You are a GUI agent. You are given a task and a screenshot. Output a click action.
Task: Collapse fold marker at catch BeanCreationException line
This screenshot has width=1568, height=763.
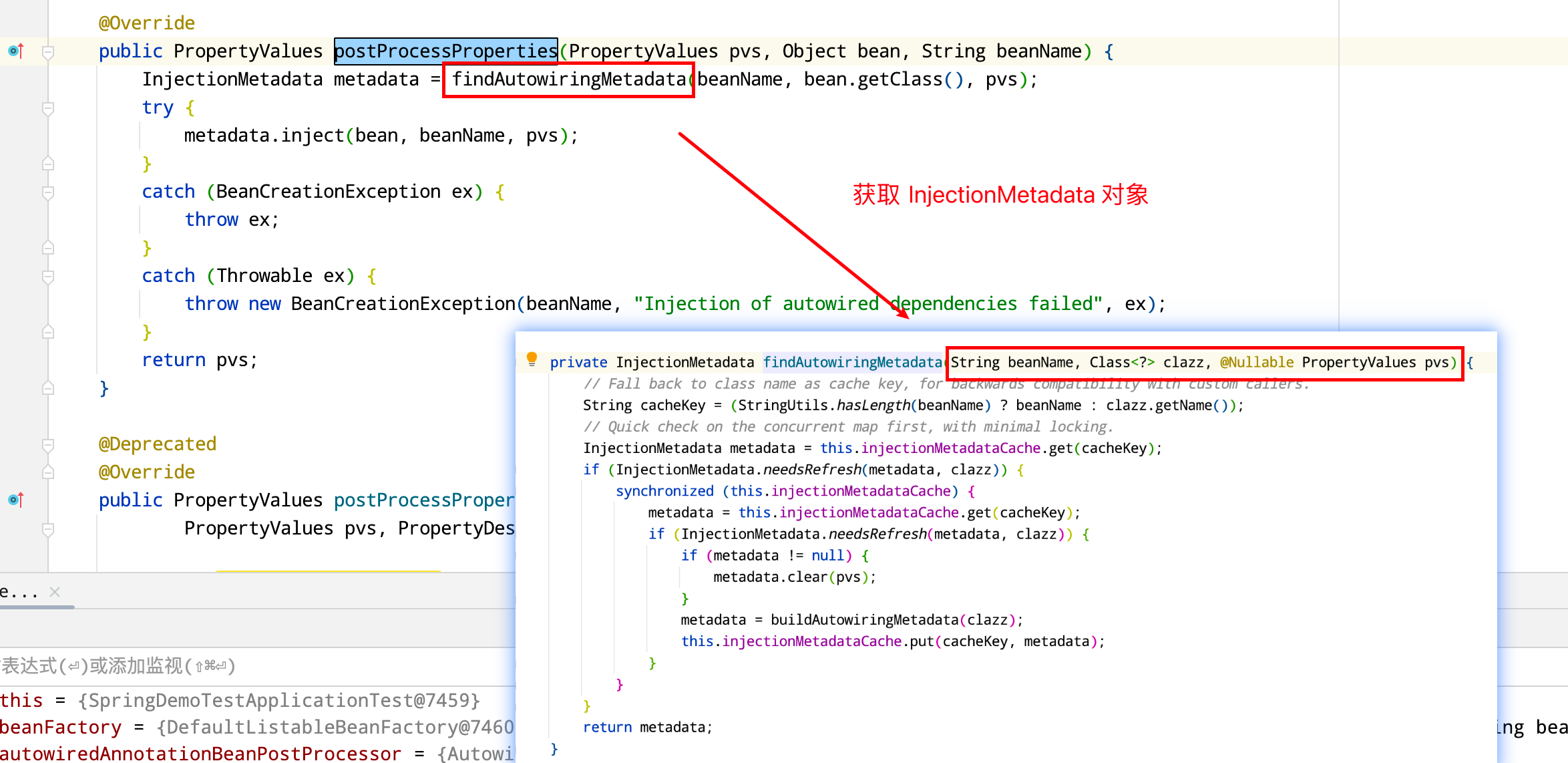(48, 192)
